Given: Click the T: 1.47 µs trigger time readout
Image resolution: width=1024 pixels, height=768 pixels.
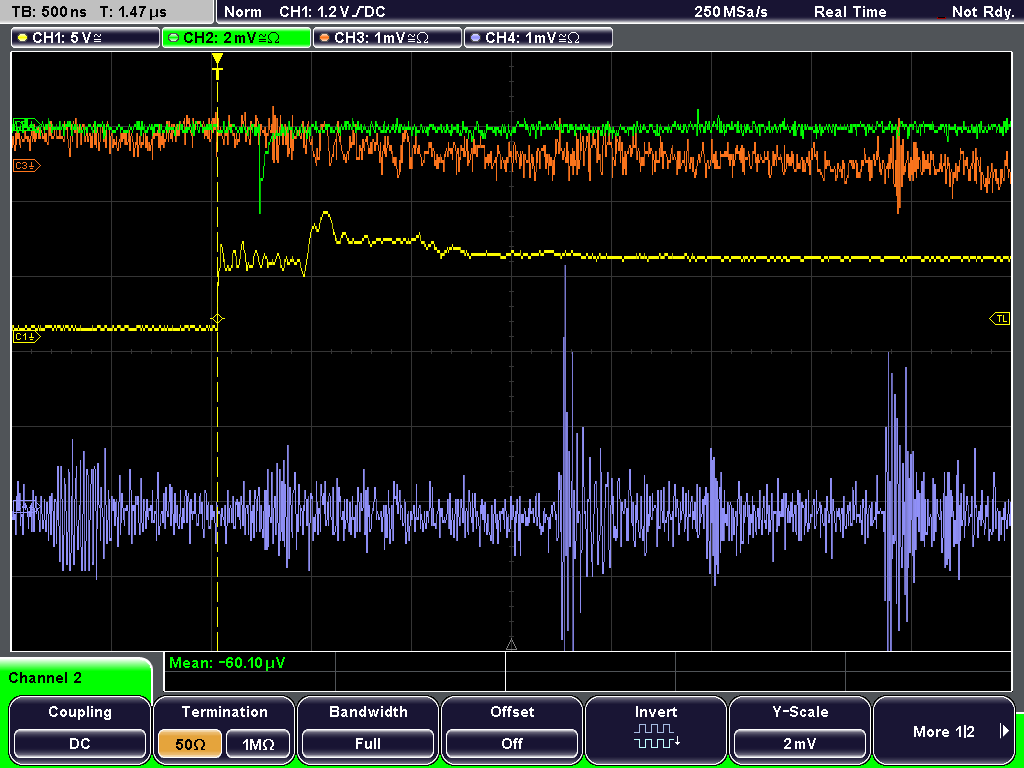Looking at the screenshot, I should (134, 12).
